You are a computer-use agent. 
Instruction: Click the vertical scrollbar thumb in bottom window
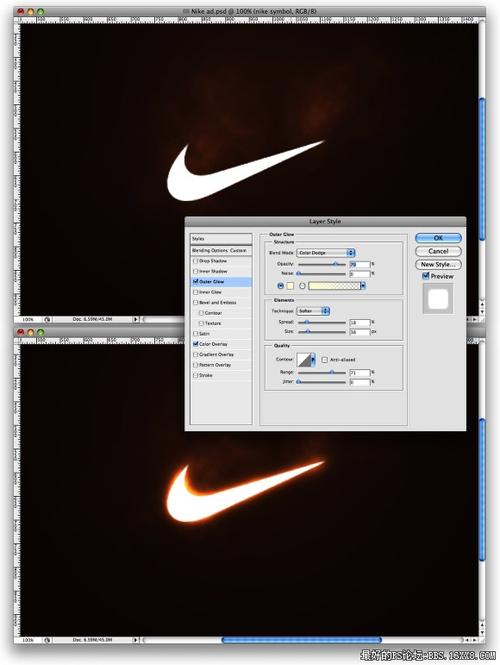point(482,489)
